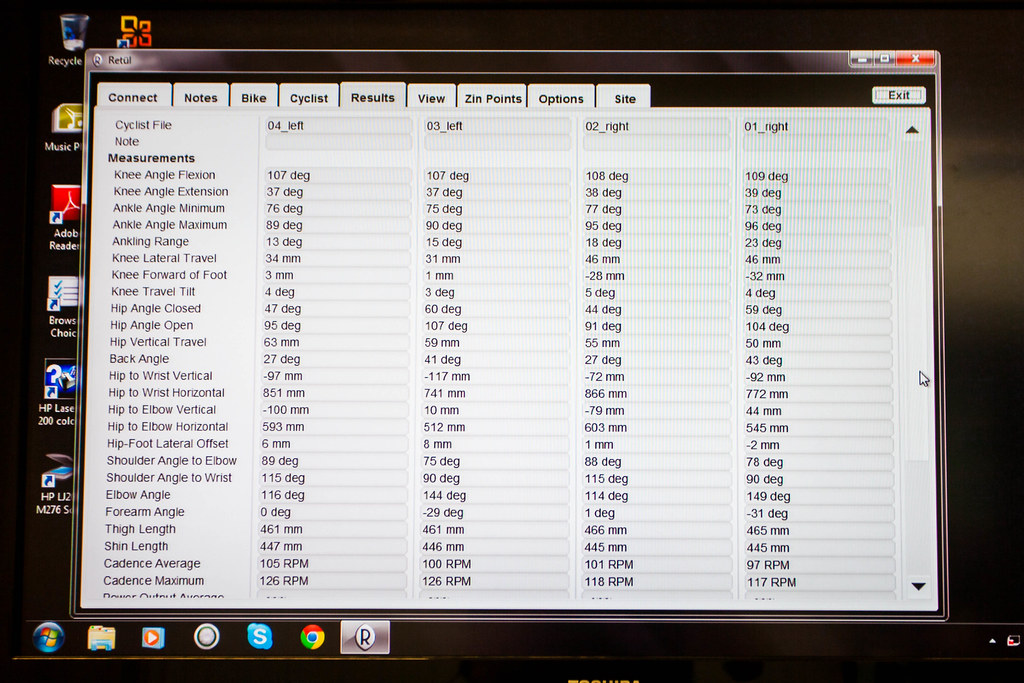
Task: Switch to the Connect tab
Action: click(x=133, y=97)
